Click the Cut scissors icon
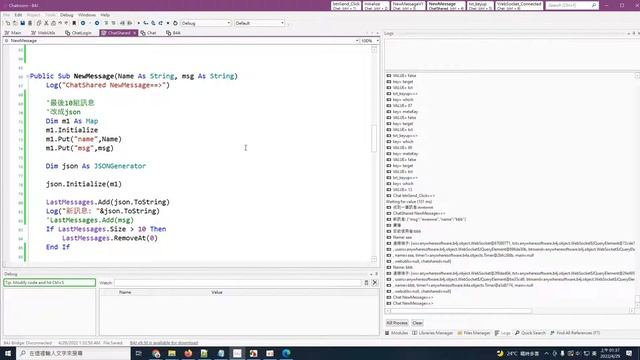Image resolution: width=640 pixels, height=360 pixels. (46, 23)
